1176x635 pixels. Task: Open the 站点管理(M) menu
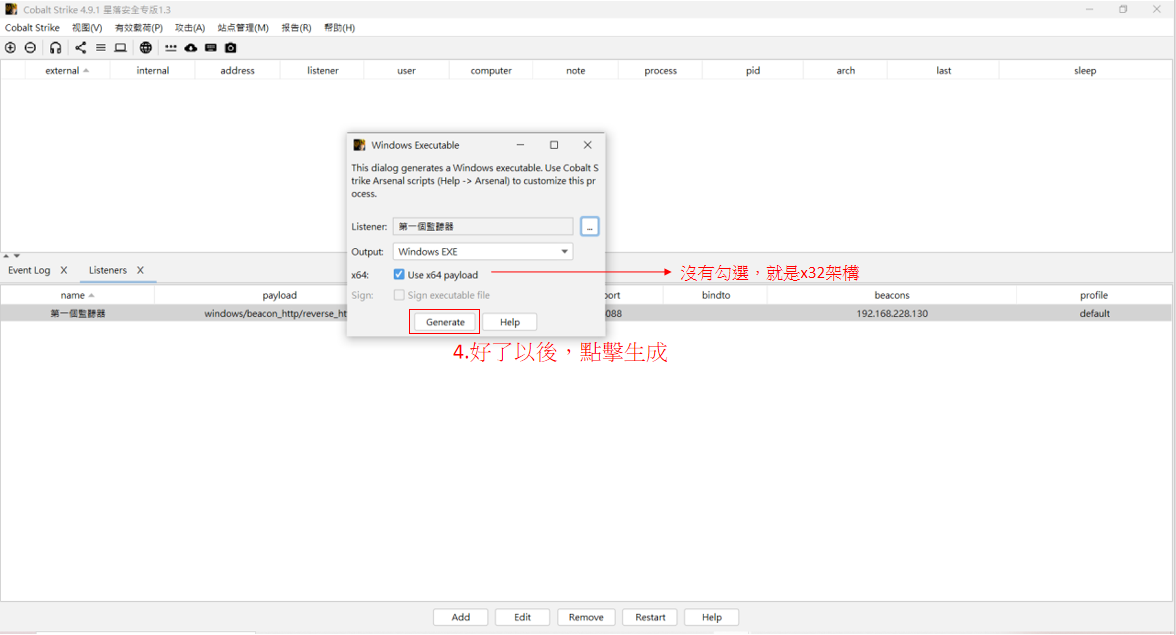click(x=243, y=28)
